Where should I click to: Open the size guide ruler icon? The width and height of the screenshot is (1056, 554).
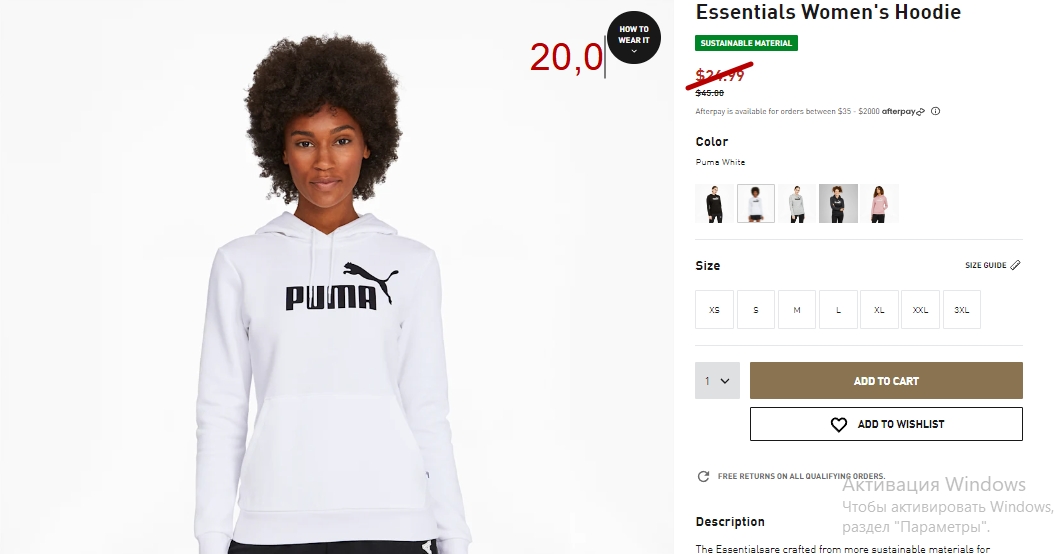pos(1016,265)
